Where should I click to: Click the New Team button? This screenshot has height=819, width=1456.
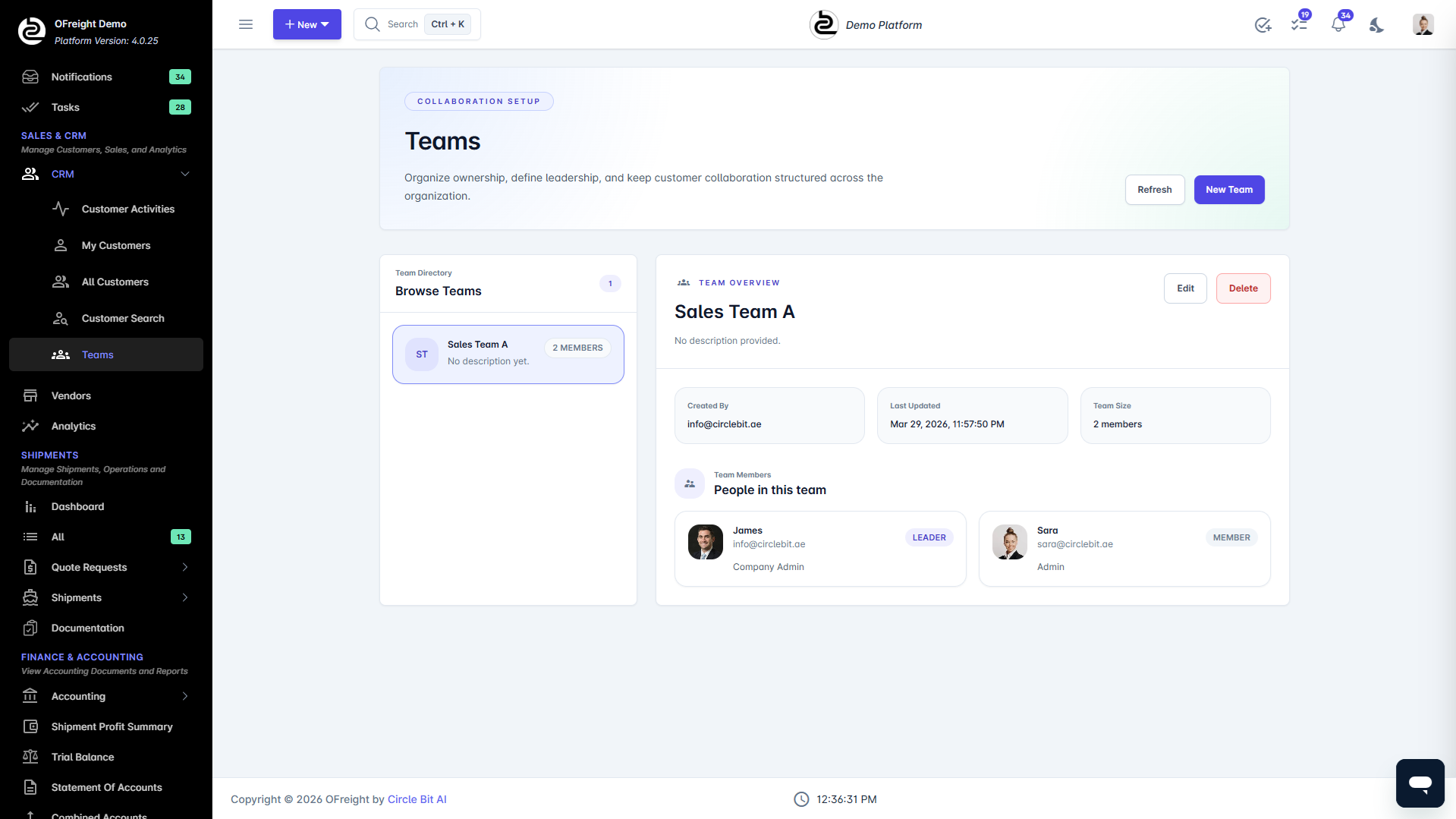pos(1228,190)
